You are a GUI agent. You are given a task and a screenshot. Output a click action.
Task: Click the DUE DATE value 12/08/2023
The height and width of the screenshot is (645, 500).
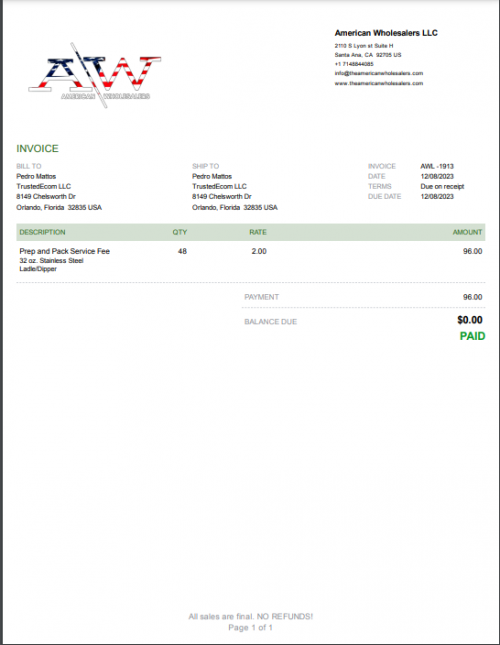click(x=437, y=197)
